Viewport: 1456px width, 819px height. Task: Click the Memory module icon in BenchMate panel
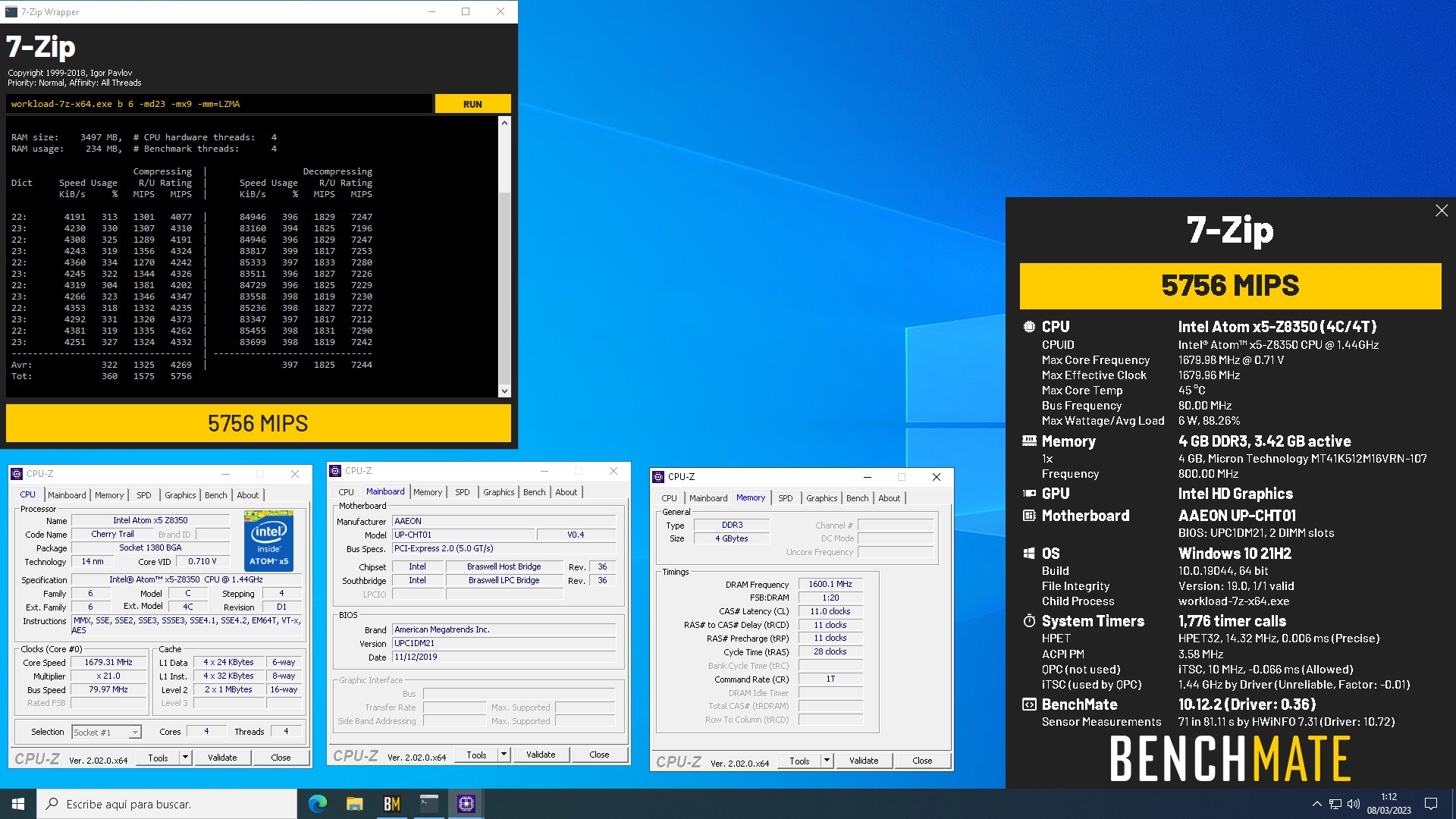coord(1029,441)
